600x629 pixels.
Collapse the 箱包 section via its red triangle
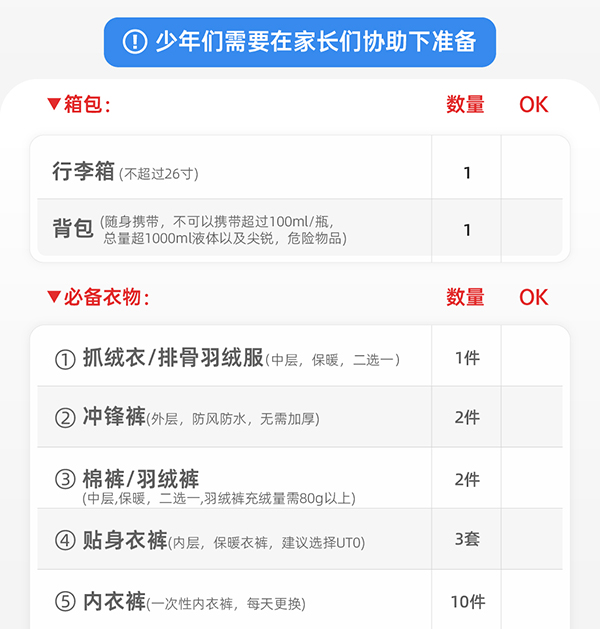pos(53,104)
